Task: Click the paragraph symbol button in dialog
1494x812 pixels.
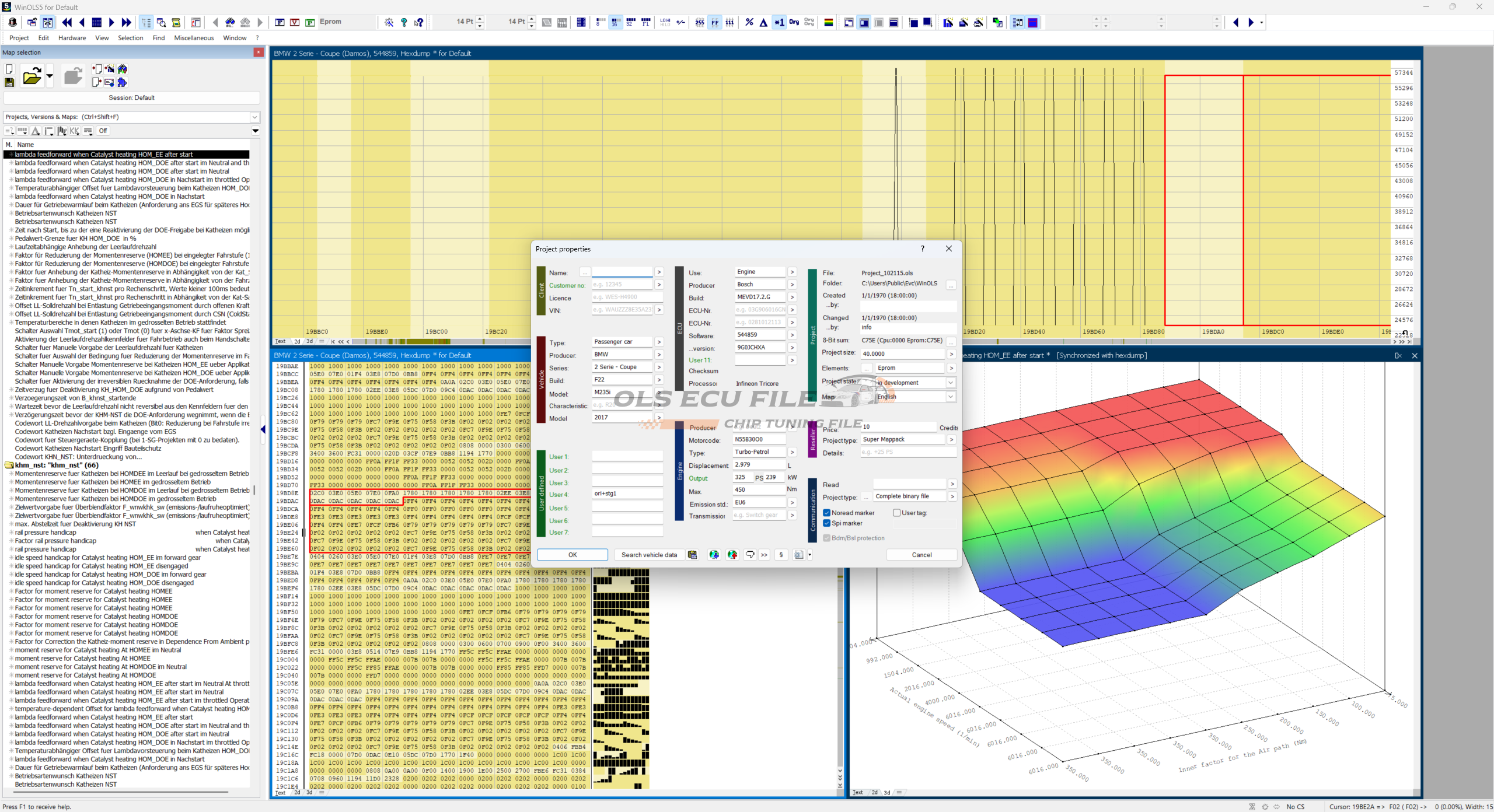Action: [x=781, y=555]
